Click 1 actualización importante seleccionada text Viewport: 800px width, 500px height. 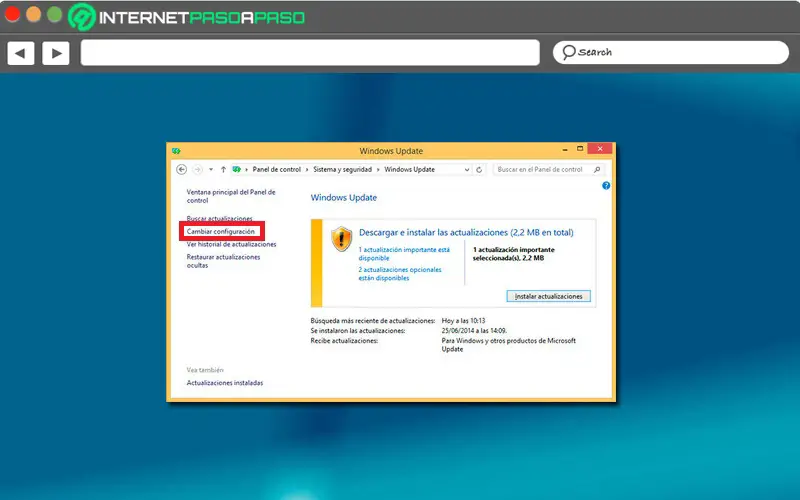(x=513, y=254)
